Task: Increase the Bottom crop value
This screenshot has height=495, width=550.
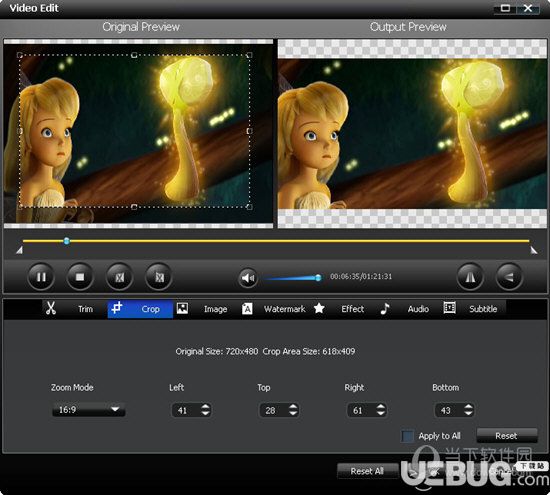Action: pos(468,407)
